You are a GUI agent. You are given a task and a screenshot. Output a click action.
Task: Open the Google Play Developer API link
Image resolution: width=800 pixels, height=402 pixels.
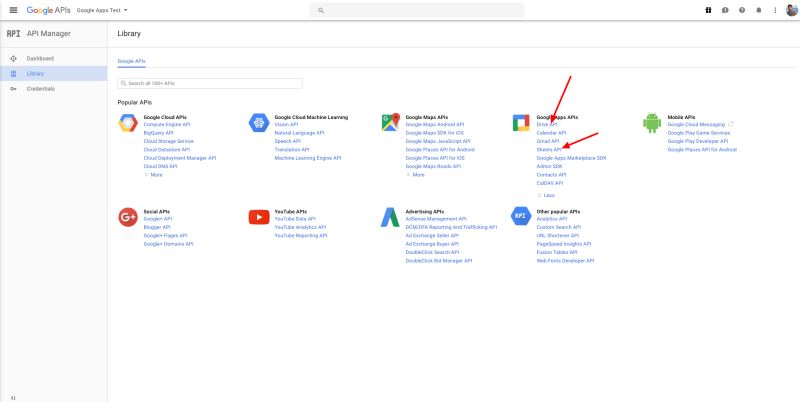pyautogui.click(x=698, y=141)
